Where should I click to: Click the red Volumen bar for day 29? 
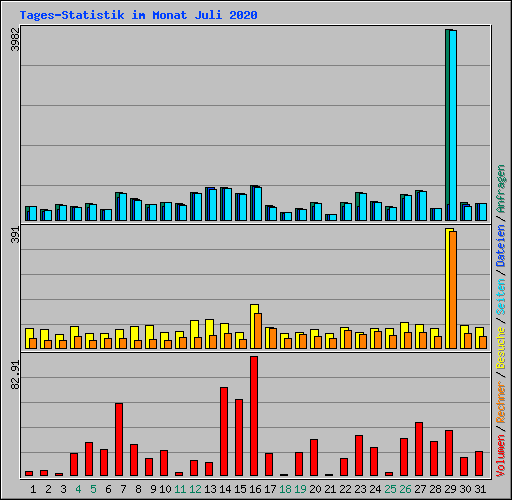tap(449, 453)
